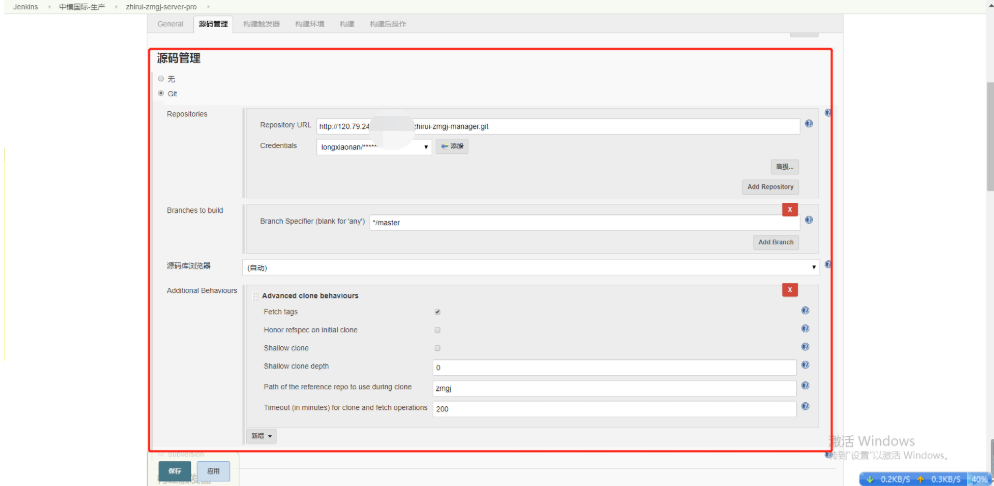
Task: Expand the 新增 behaviours dropdown button
Action: coord(261,436)
